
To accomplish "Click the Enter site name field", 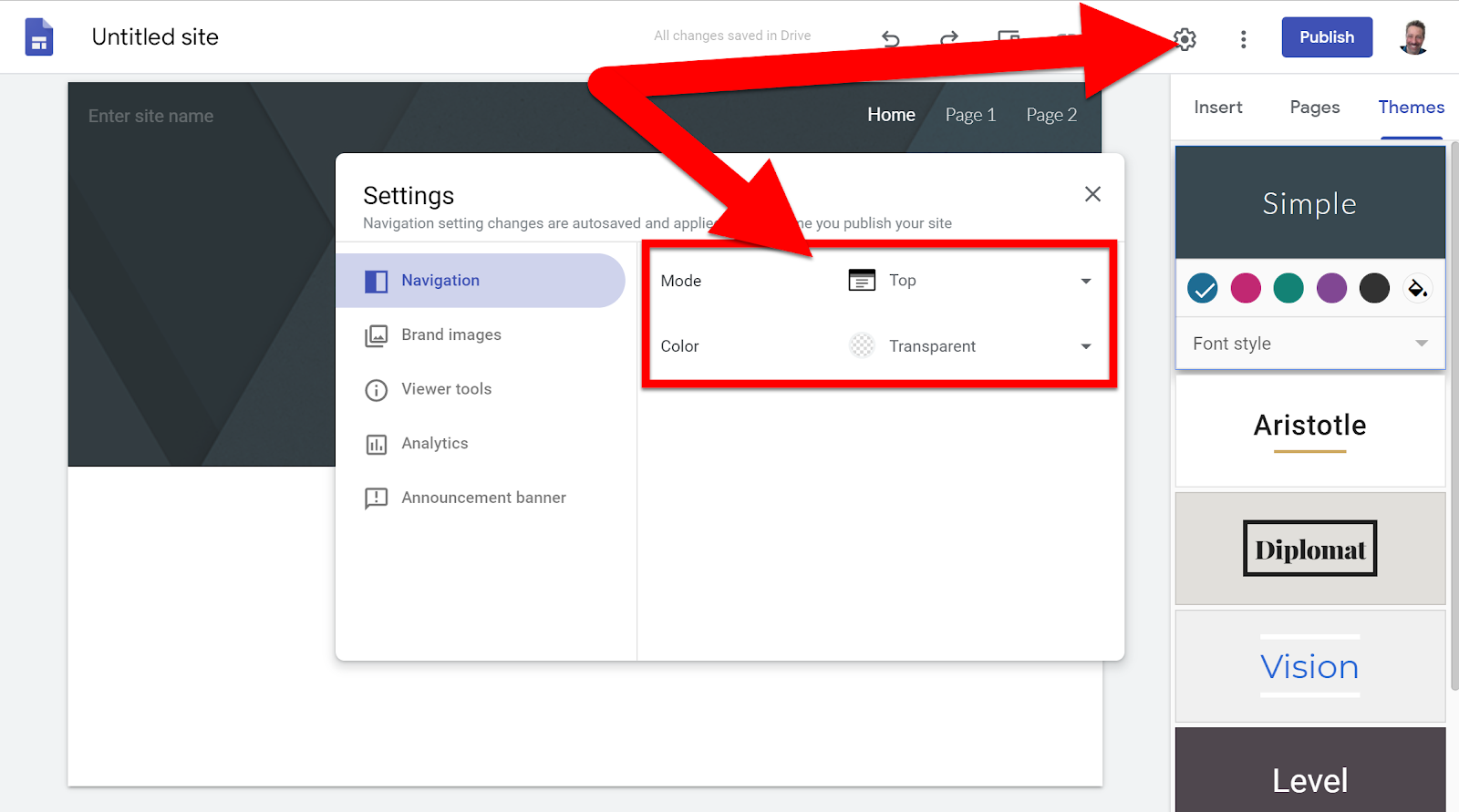I will [151, 116].
